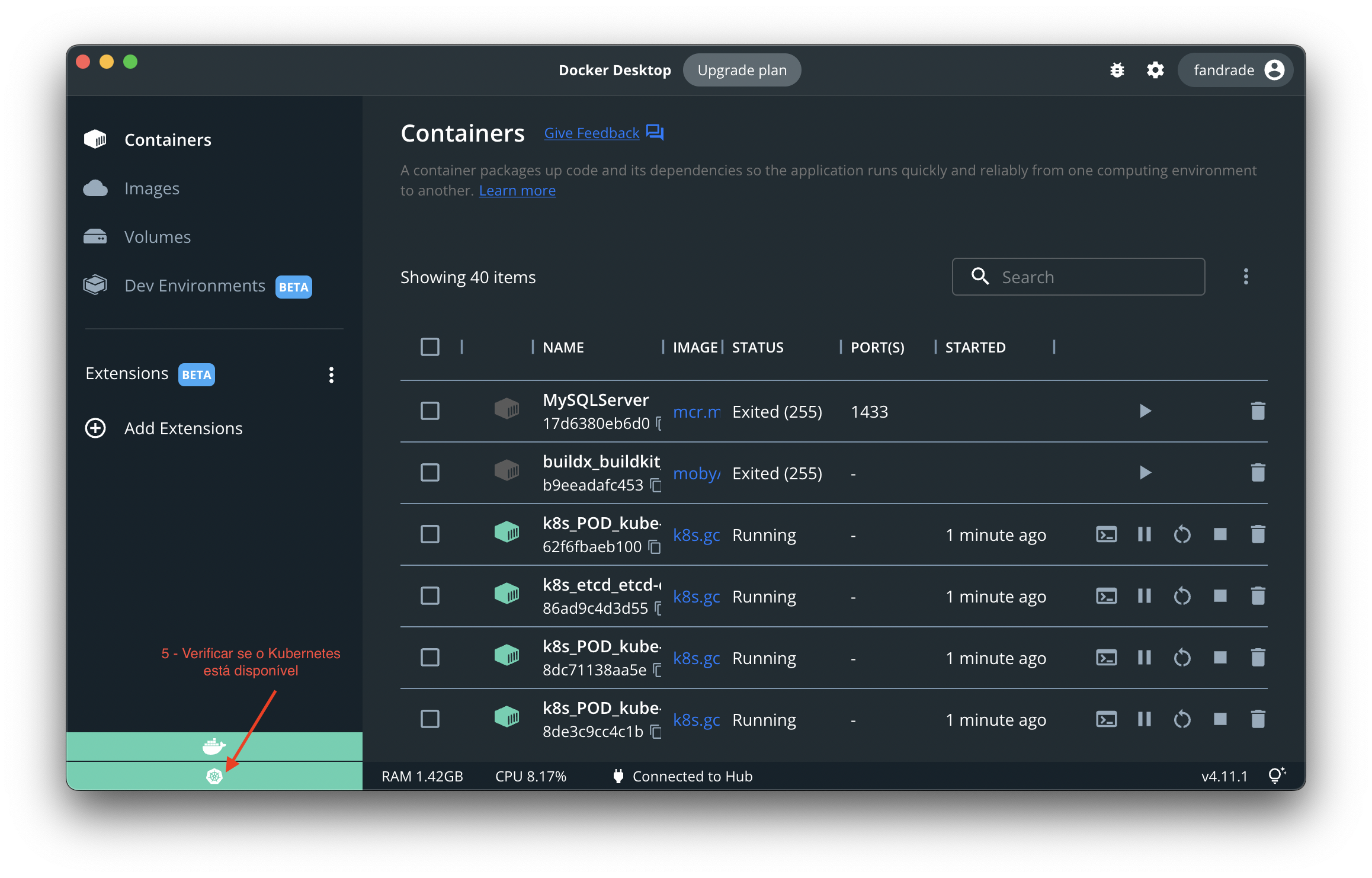Delete container 8de3c9cc4c1b
1372x878 pixels.
point(1258,719)
